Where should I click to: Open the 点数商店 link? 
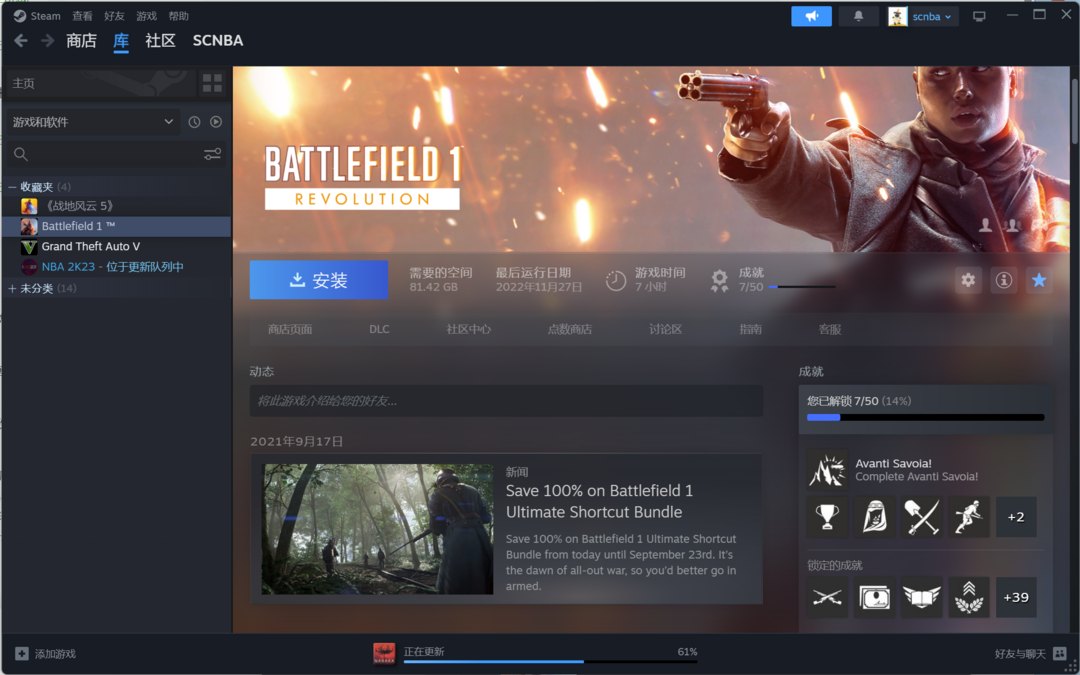pos(570,329)
